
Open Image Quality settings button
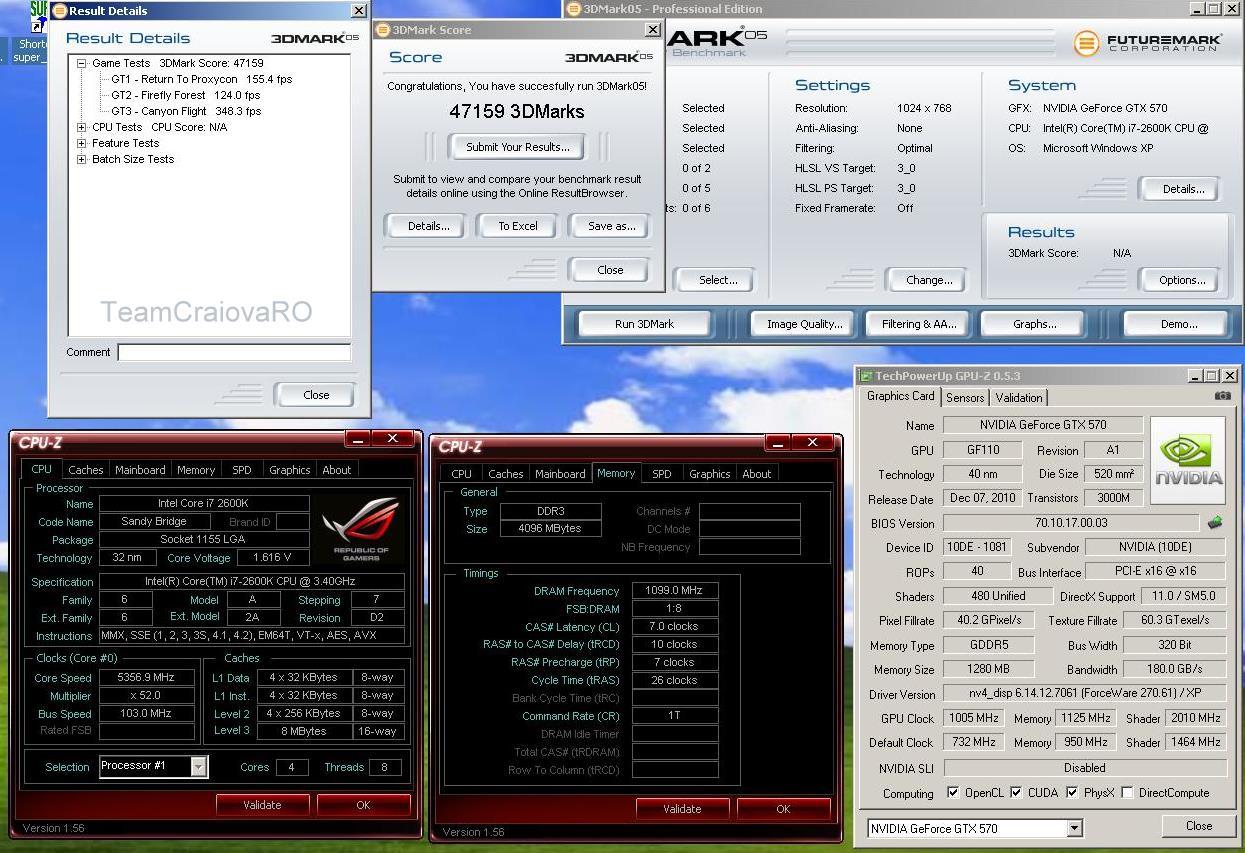click(x=804, y=324)
